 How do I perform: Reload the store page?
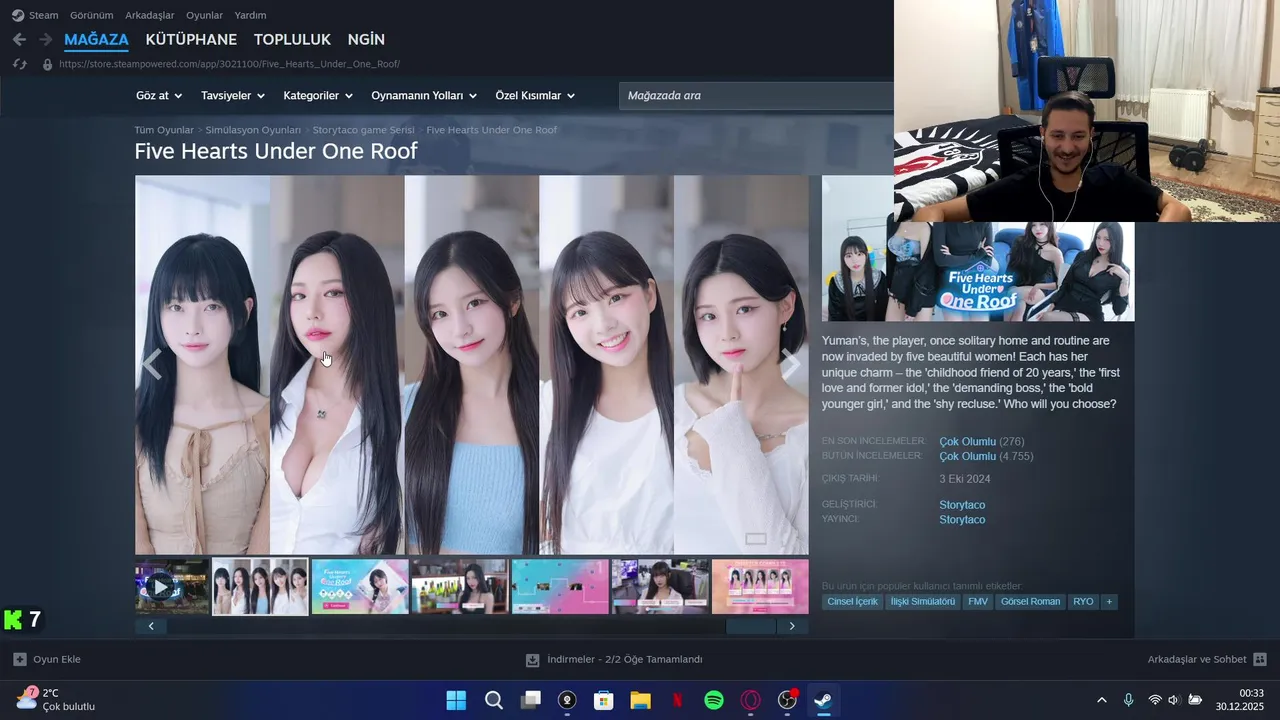pos(19,64)
